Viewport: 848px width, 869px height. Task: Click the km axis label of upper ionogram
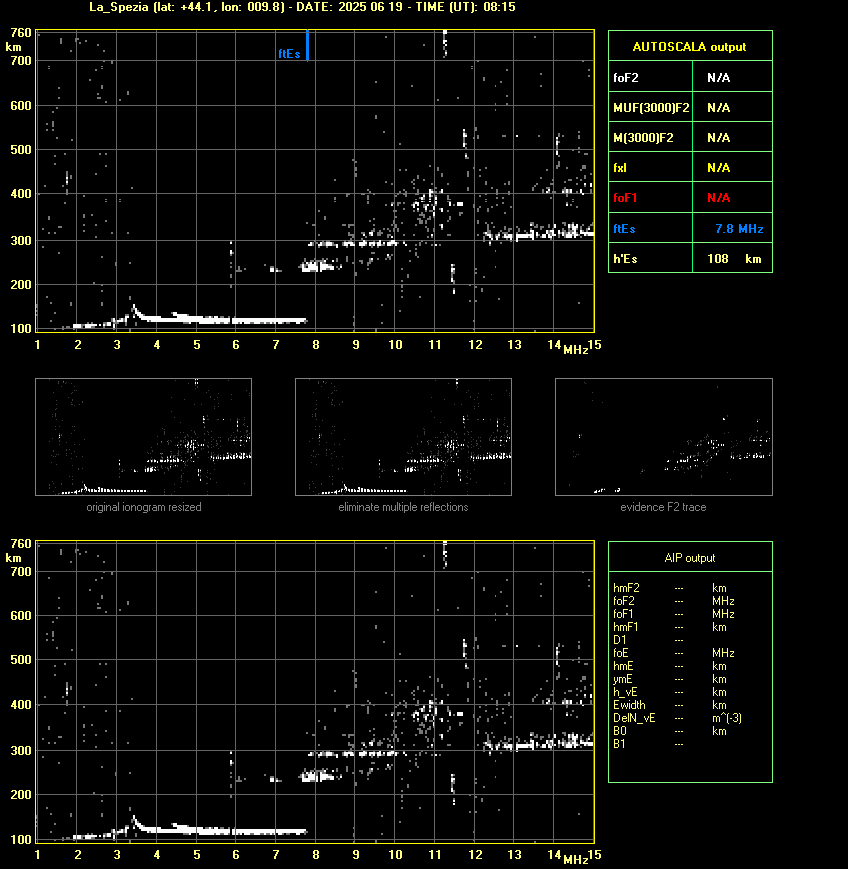(x=13, y=47)
